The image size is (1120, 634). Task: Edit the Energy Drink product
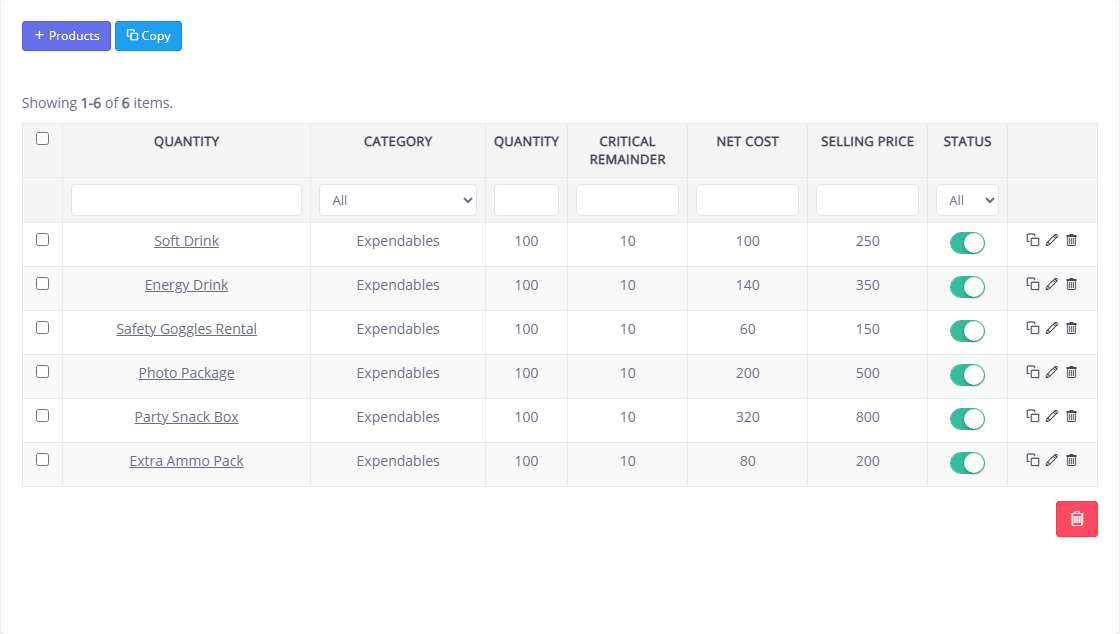tap(1051, 284)
